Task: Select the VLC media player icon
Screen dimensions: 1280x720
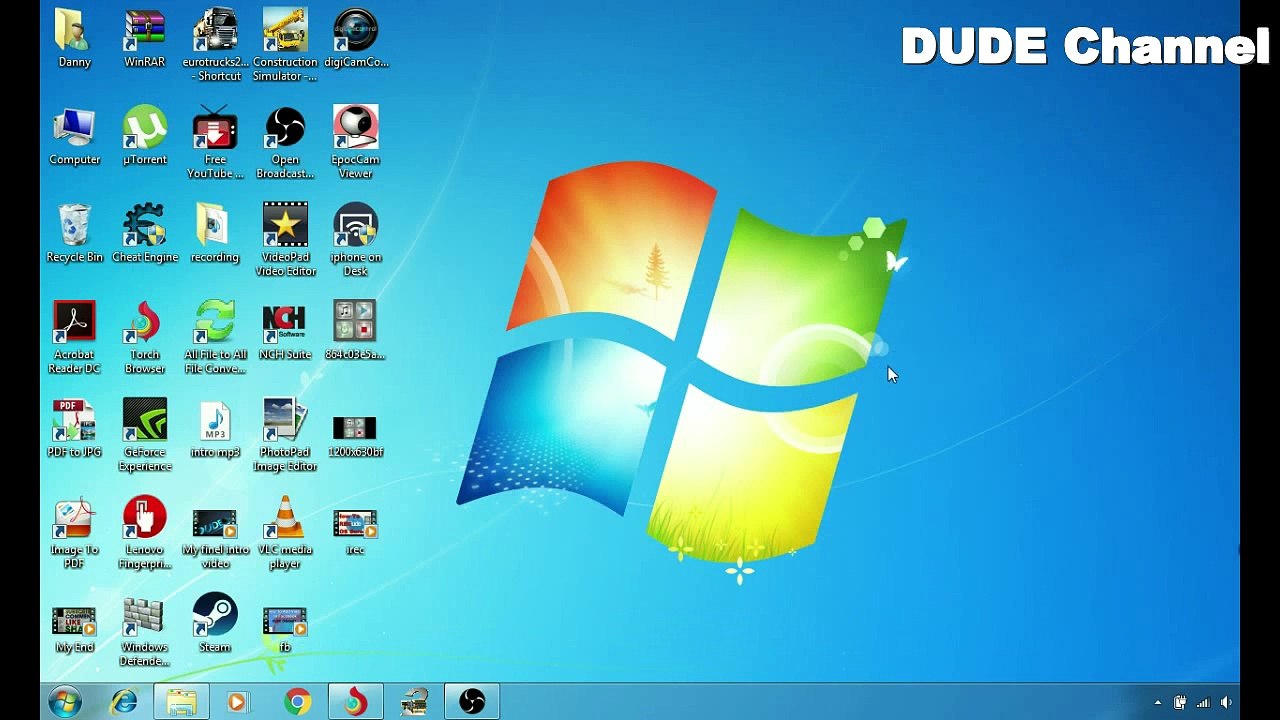Action: click(x=285, y=533)
